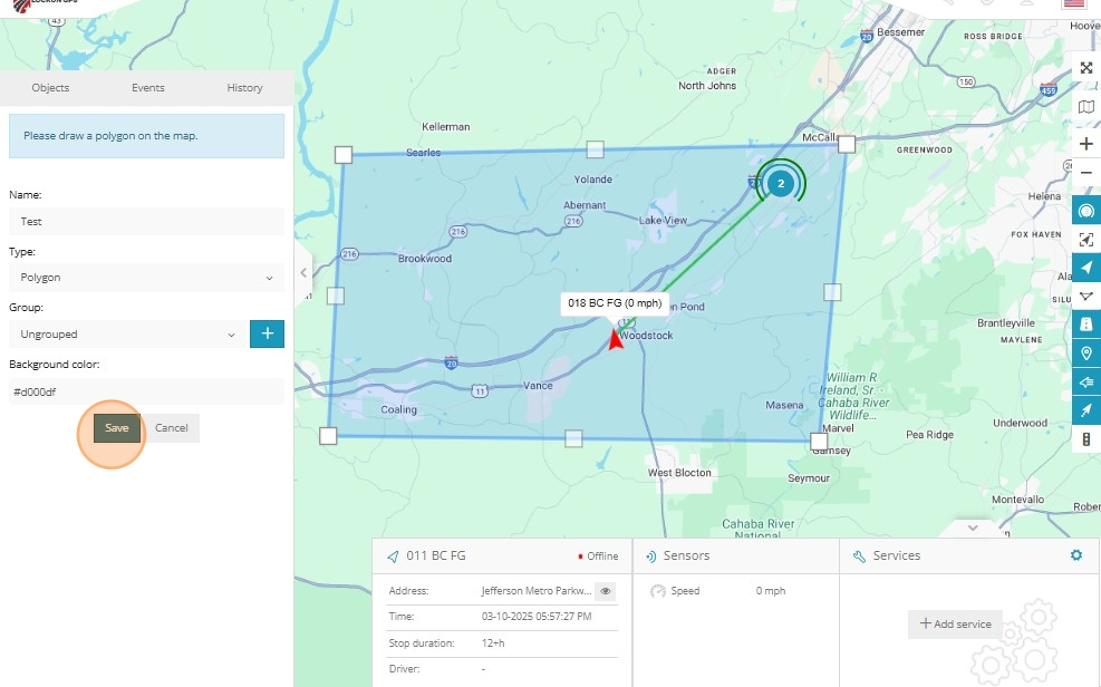Add a new group with plus button
The image size is (1101, 687).
[x=267, y=334]
